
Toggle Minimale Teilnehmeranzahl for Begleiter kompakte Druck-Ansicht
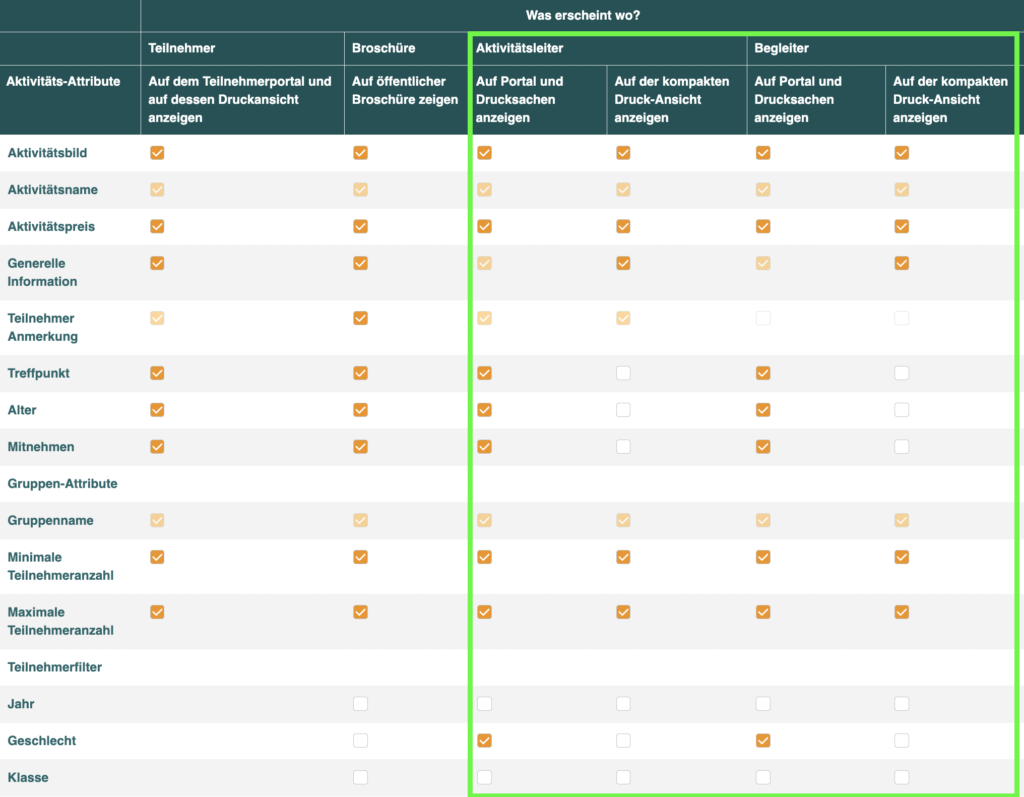(x=902, y=557)
